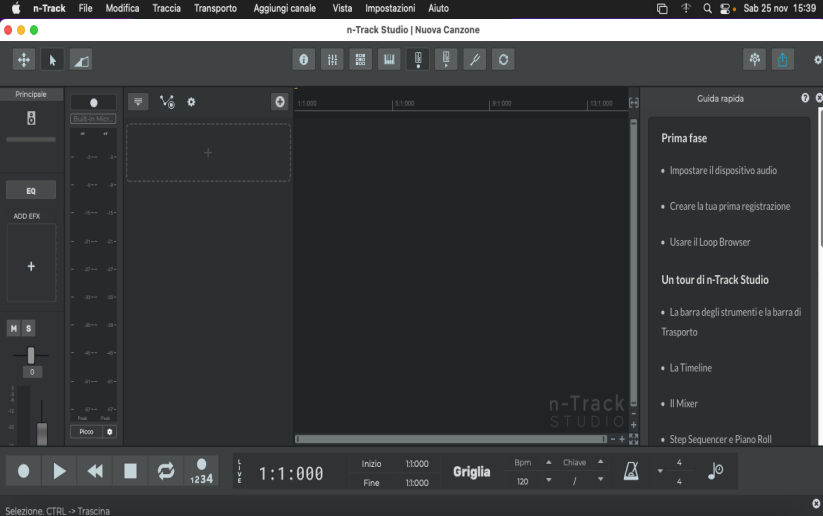Open the File menu
This screenshot has height=516, width=823.
(x=86, y=8)
